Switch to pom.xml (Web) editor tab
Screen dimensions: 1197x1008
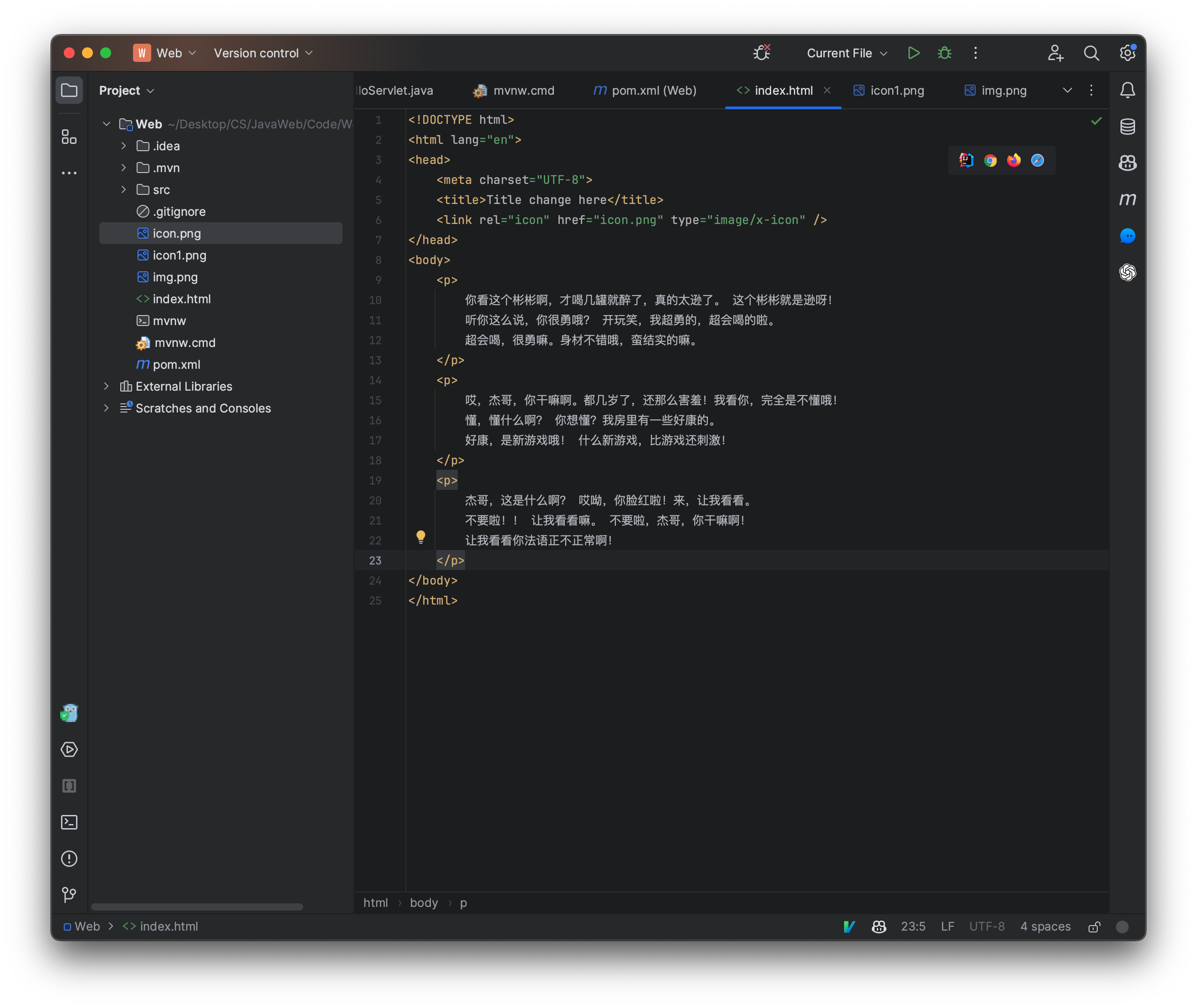click(645, 90)
